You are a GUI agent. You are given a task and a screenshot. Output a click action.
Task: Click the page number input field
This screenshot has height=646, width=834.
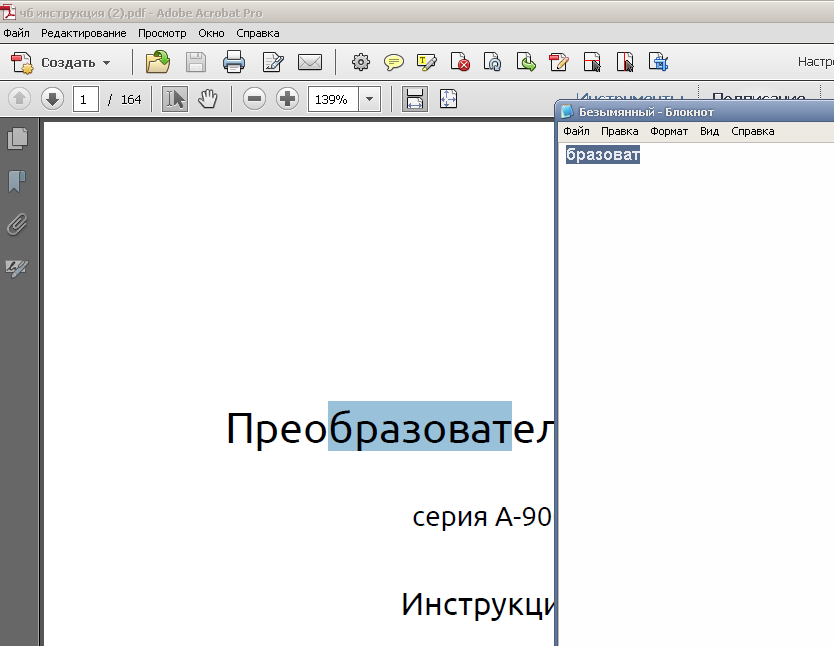tap(86, 99)
